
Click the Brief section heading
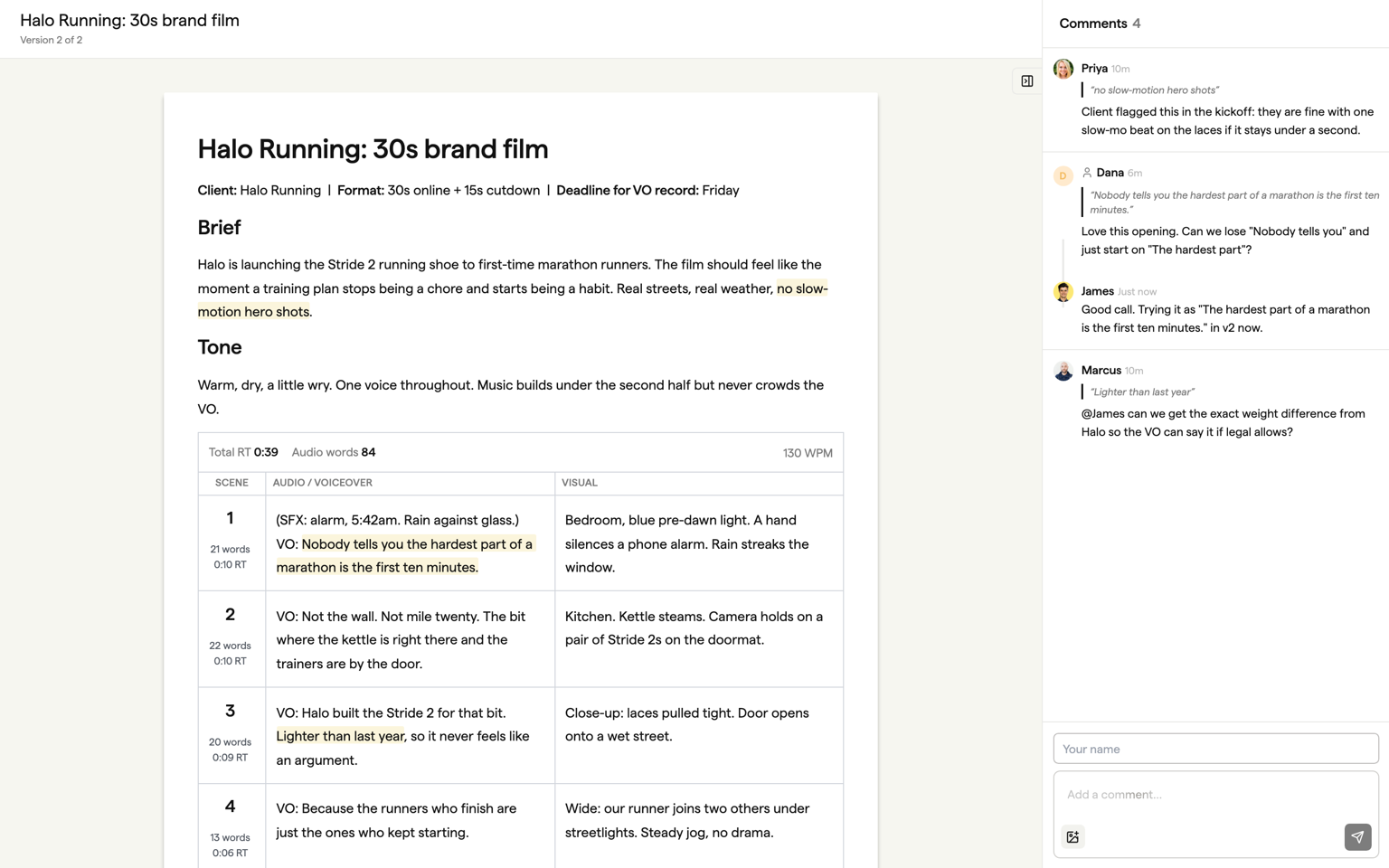[x=219, y=228]
